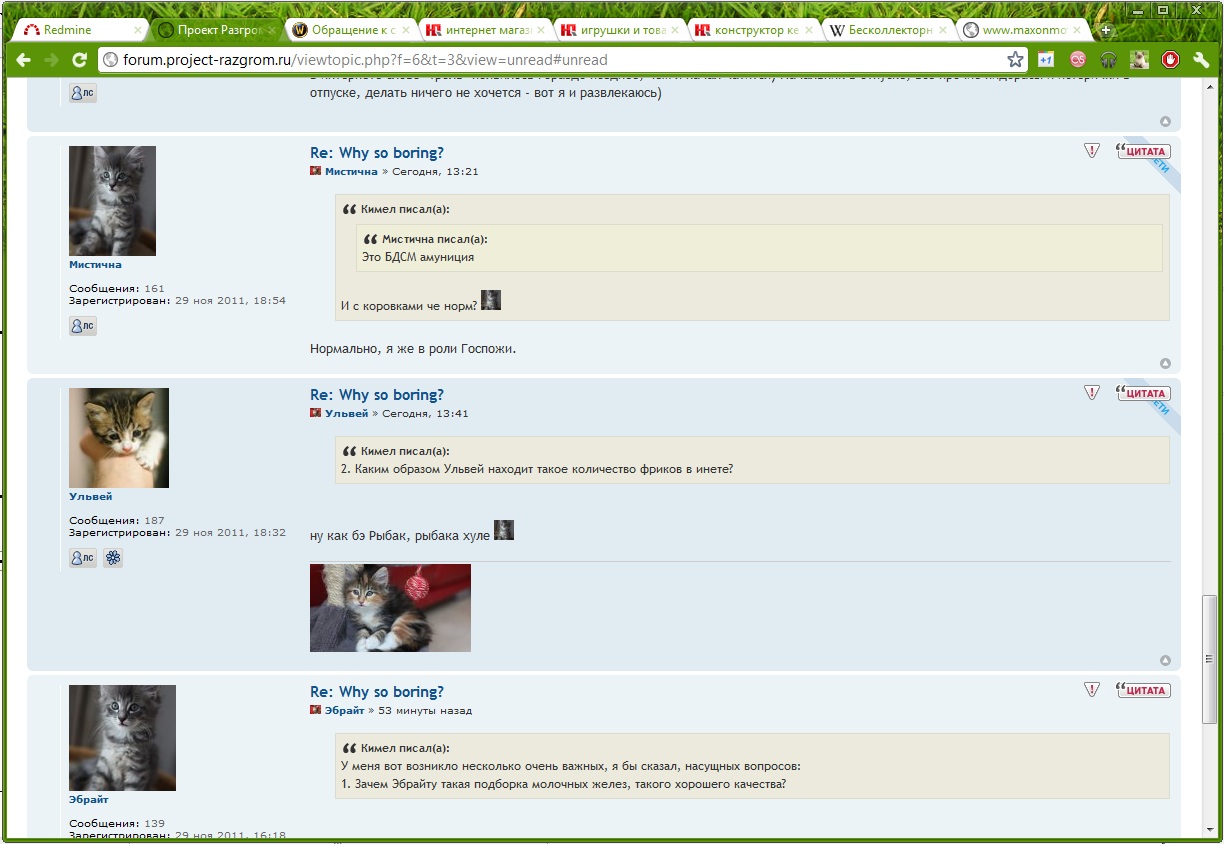Switch to the Wikipedia Бесколлекторн tab
The width and height of the screenshot is (1224, 844).
(x=885, y=30)
